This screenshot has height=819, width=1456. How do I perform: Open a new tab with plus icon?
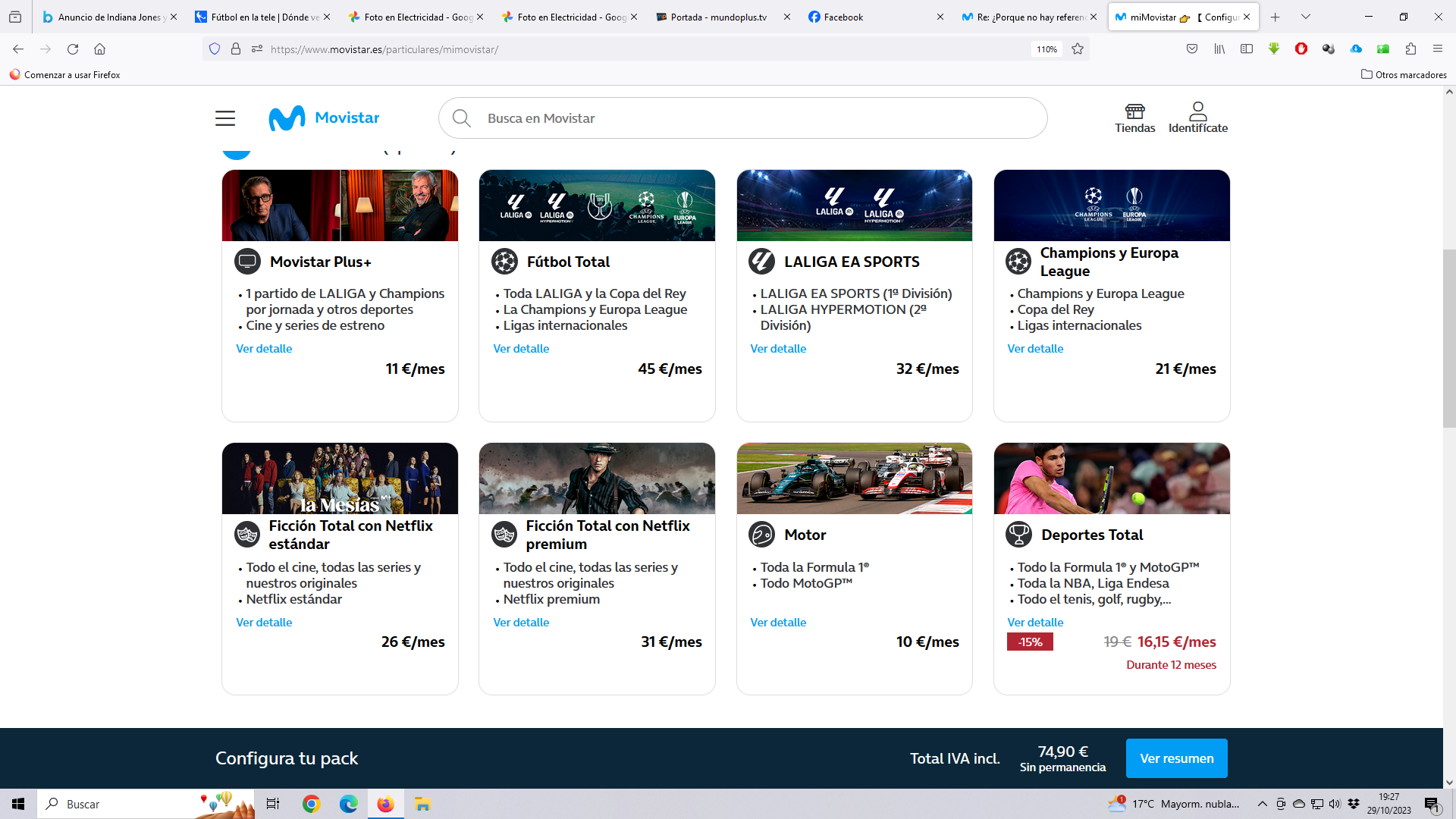(1276, 17)
